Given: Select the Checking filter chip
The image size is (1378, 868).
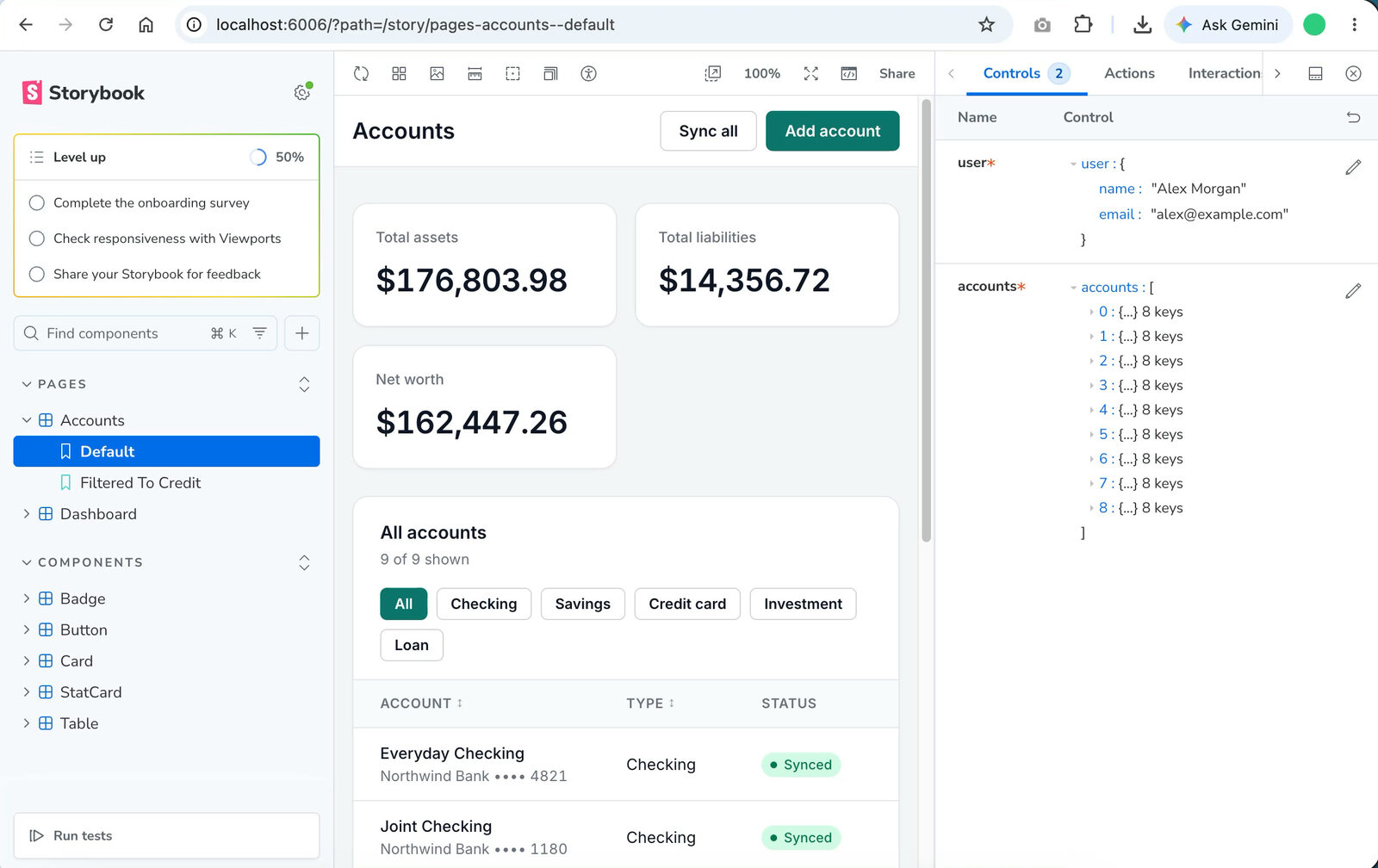Looking at the screenshot, I should 484,604.
